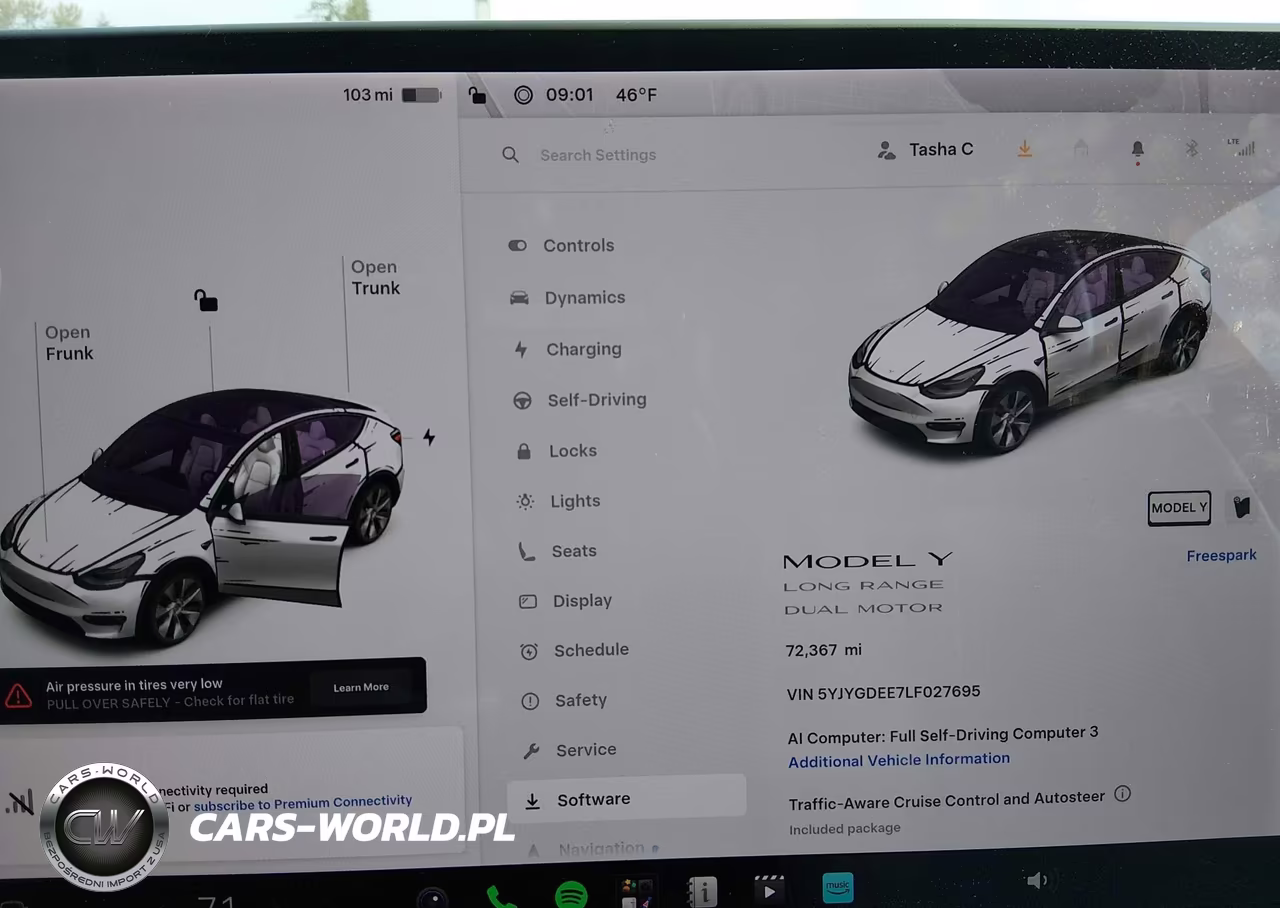This screenshot has width=1280, height=908.
Task: Tap Open Trunk
Action: tap(375, 278)
